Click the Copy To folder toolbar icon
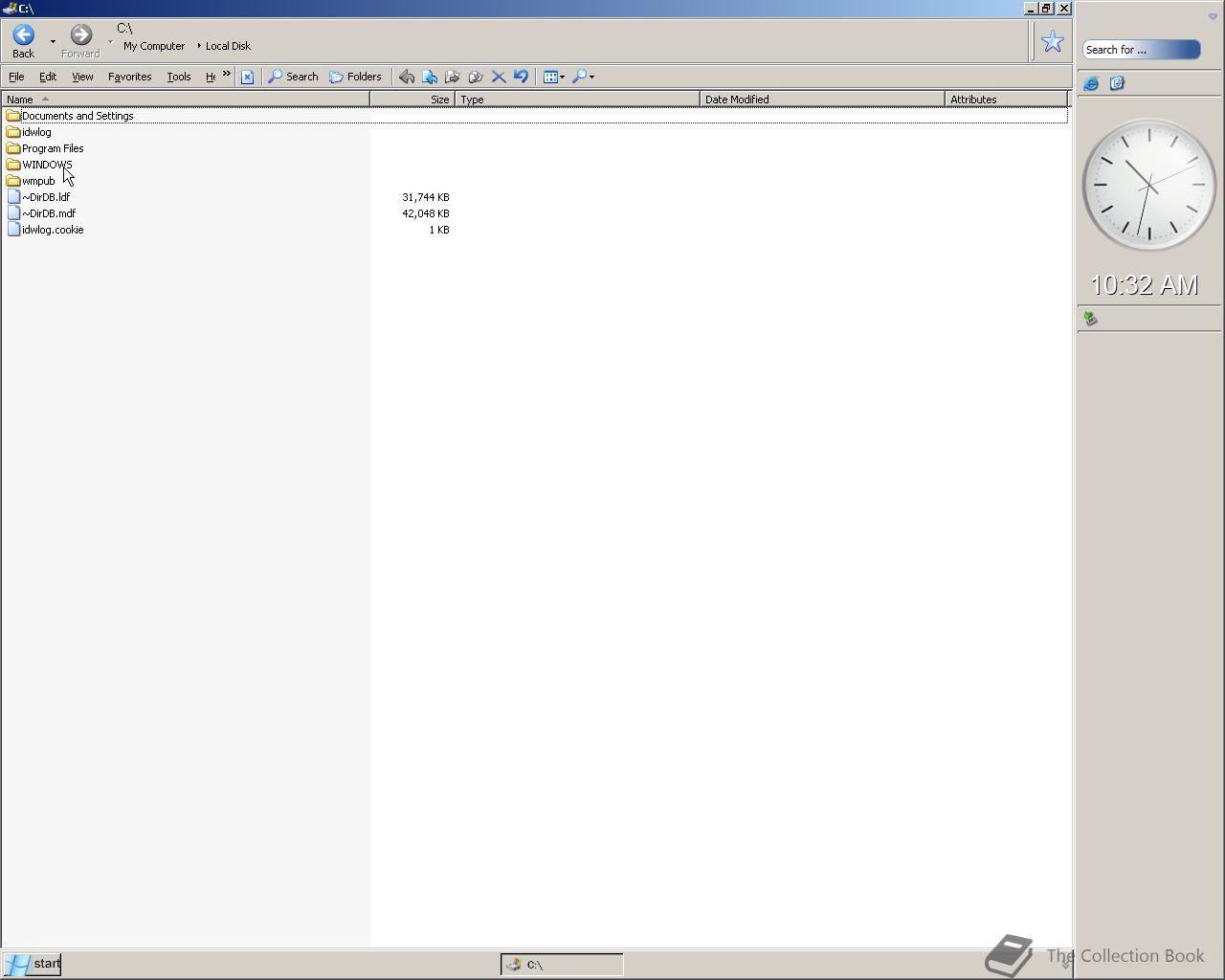Image resolution: width=1225 pixels, height=980 pixels. coord(453,77)
